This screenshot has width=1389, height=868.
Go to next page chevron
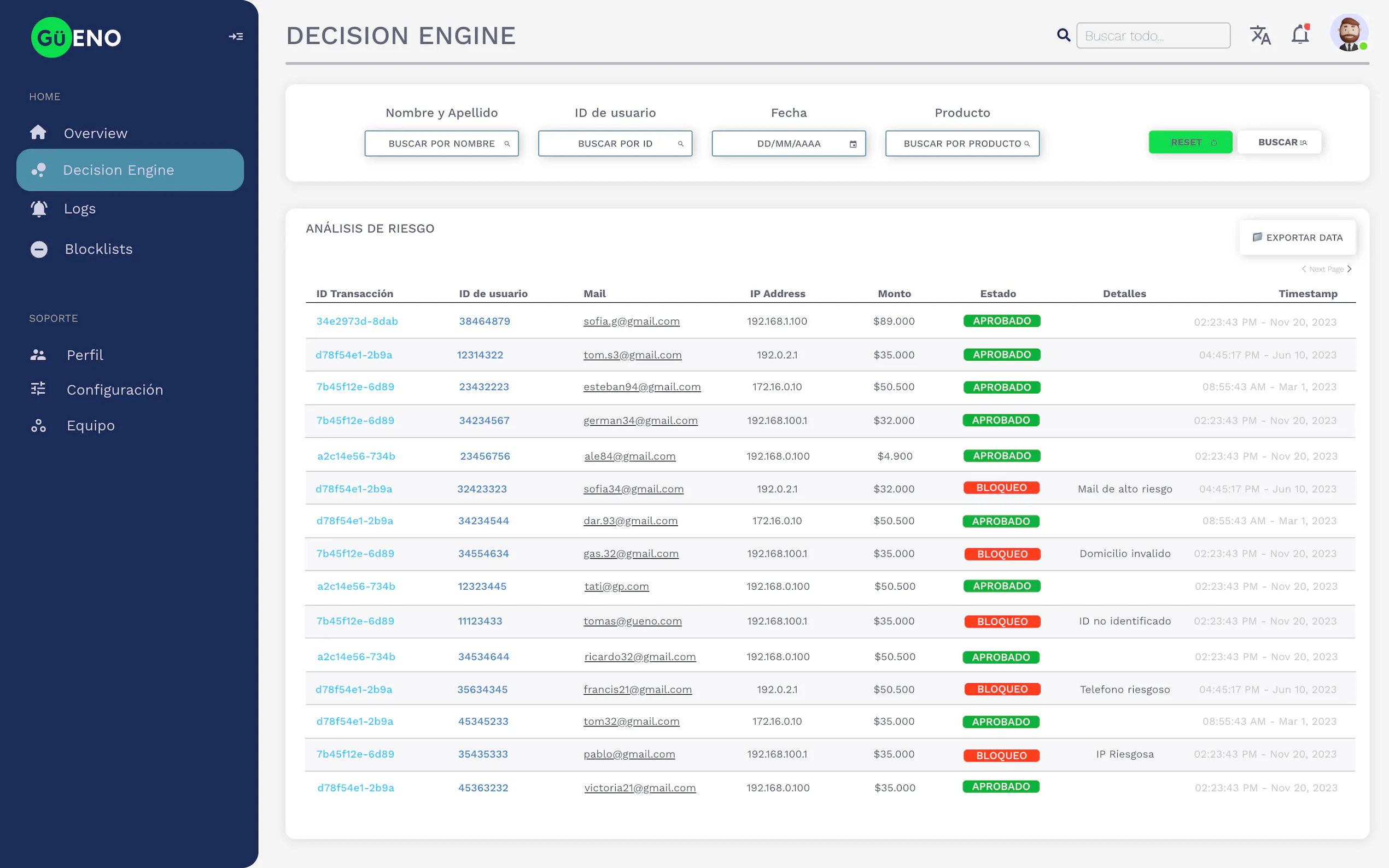[1350, 269]
